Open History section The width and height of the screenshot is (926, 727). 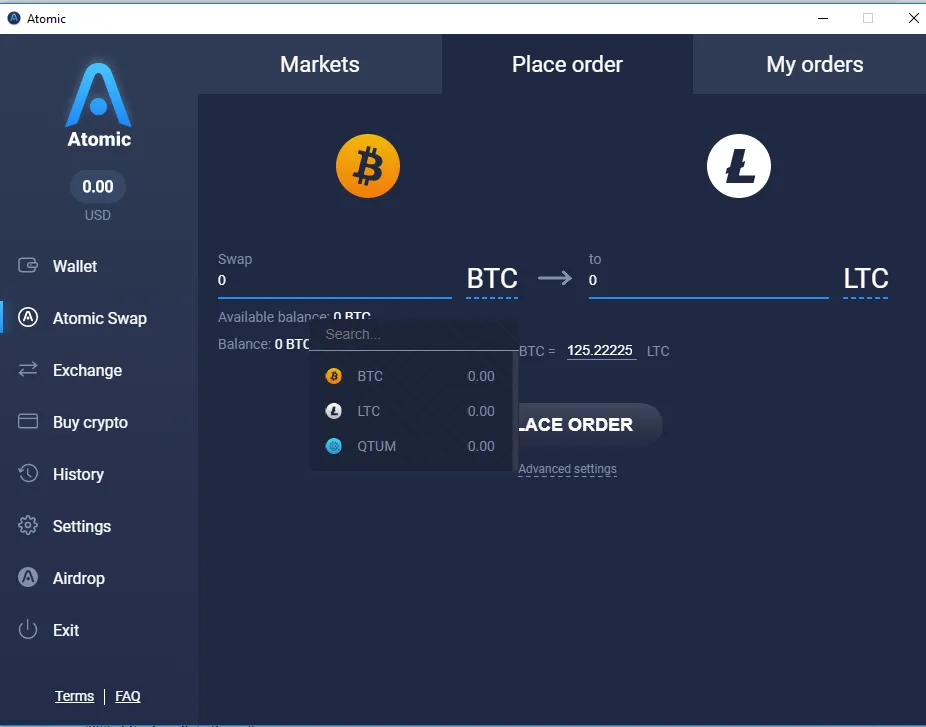(78, 474)
